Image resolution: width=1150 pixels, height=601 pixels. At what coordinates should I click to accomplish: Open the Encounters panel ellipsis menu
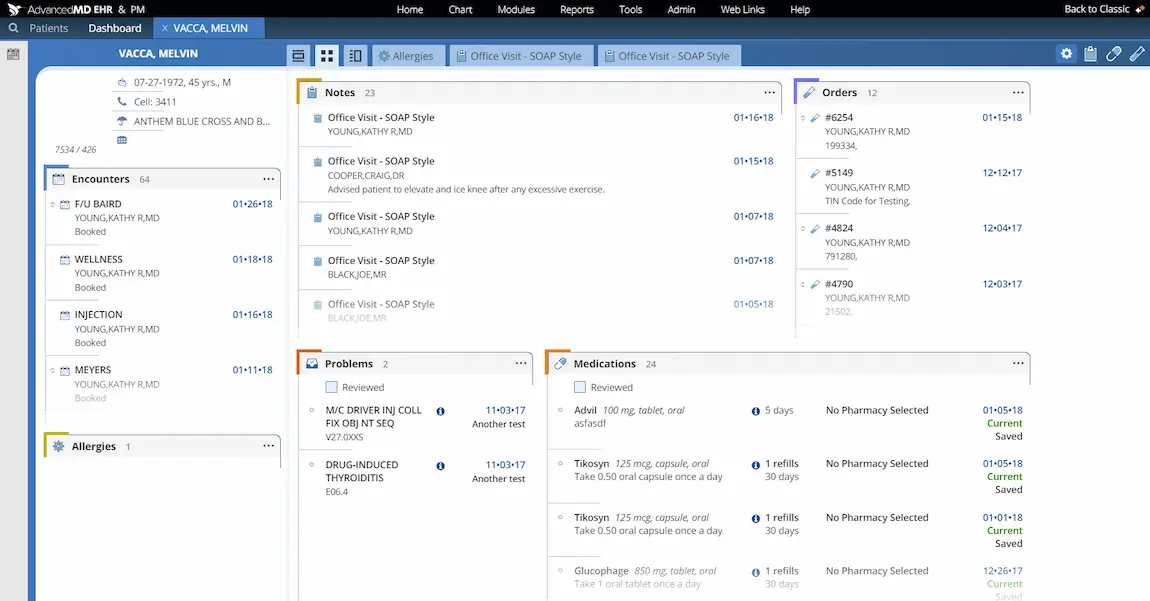click(x=268, y=178)
